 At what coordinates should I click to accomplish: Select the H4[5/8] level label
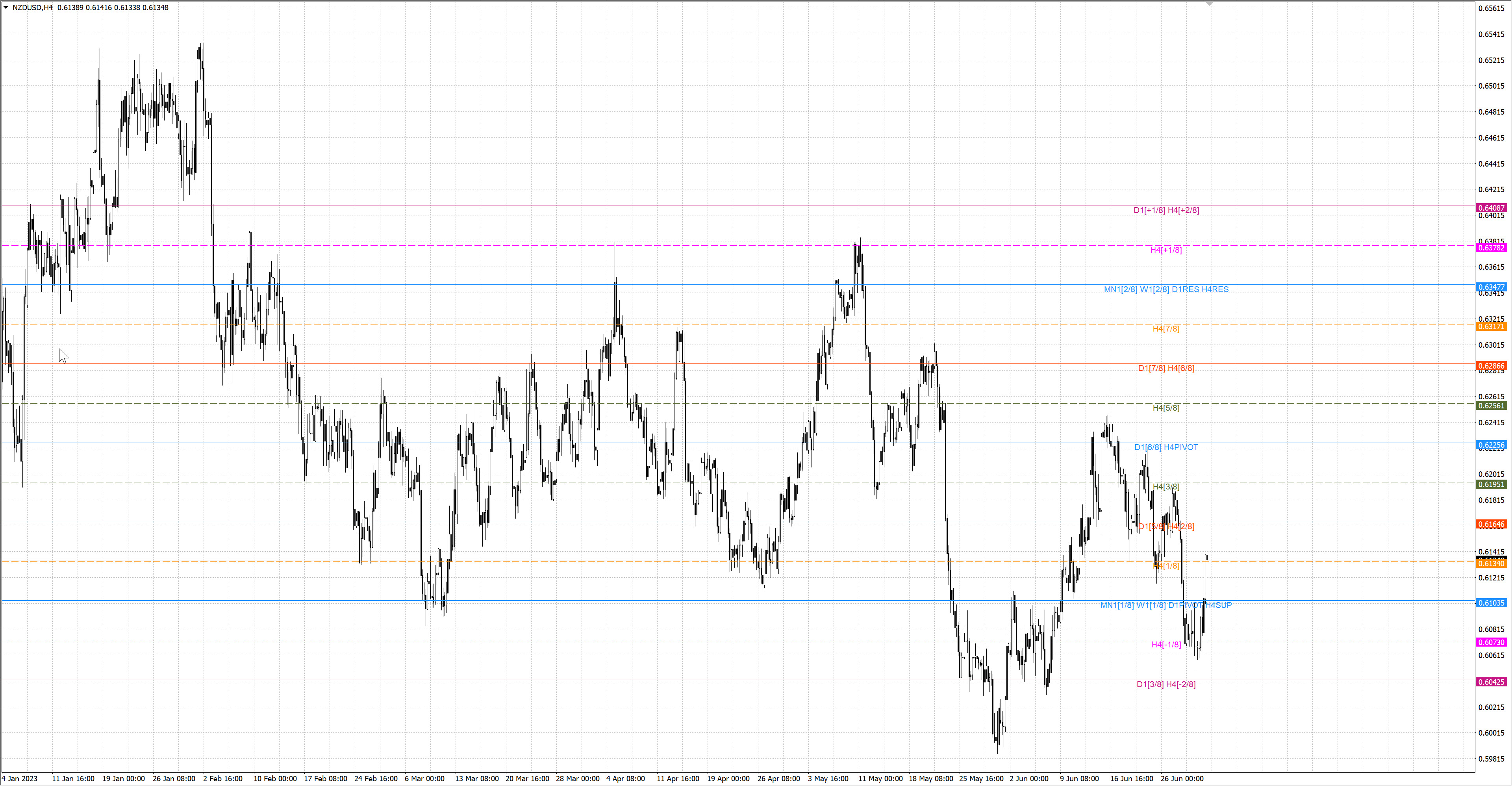(1166, 408)
